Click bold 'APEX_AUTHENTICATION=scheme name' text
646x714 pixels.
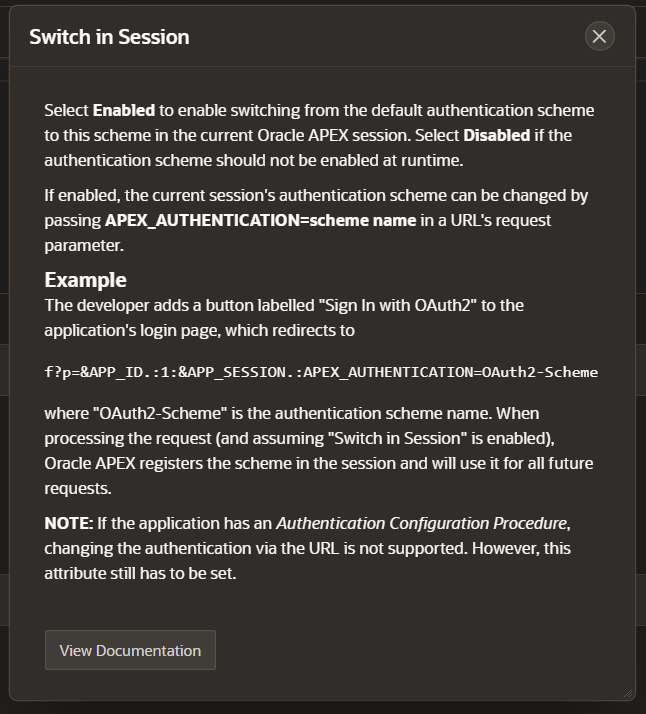260,220
